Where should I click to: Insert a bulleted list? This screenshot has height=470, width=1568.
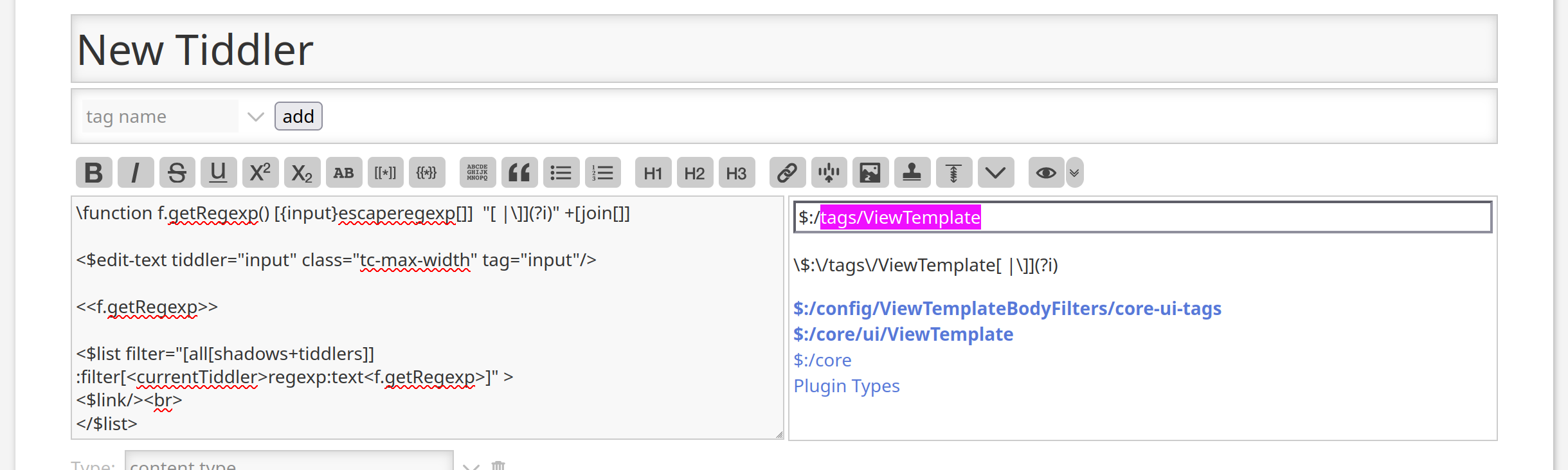[x=561, y=173]
